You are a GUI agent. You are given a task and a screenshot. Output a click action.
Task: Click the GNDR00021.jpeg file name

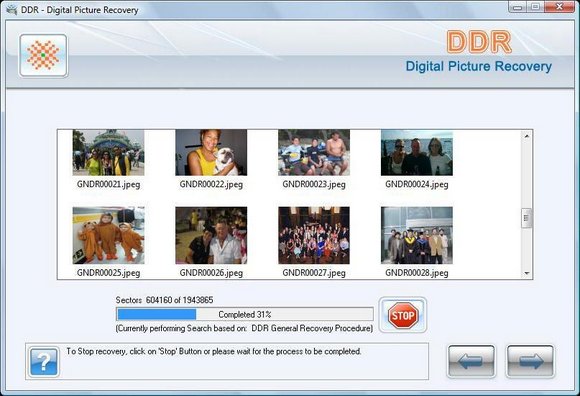[108, 184]
